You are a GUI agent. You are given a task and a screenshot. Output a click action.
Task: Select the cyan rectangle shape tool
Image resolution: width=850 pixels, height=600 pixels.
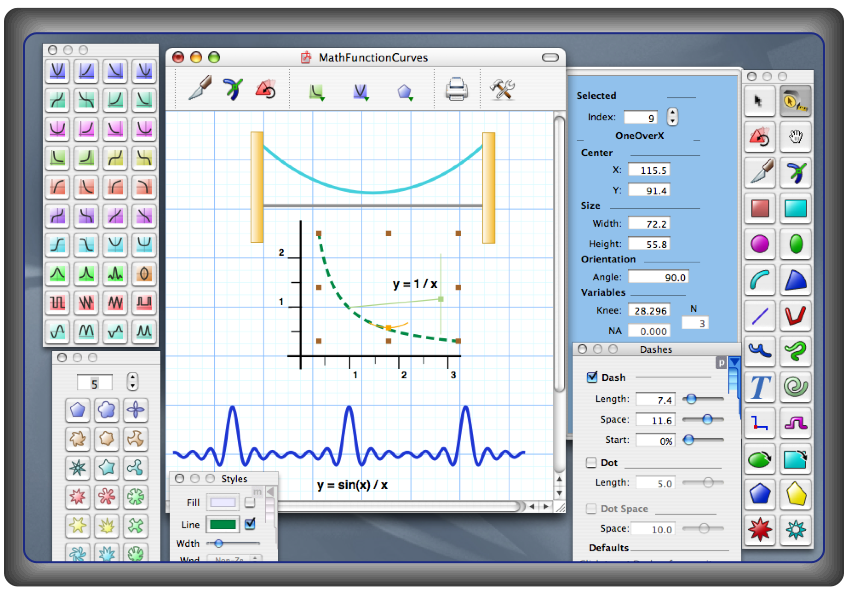click(795, 208)
